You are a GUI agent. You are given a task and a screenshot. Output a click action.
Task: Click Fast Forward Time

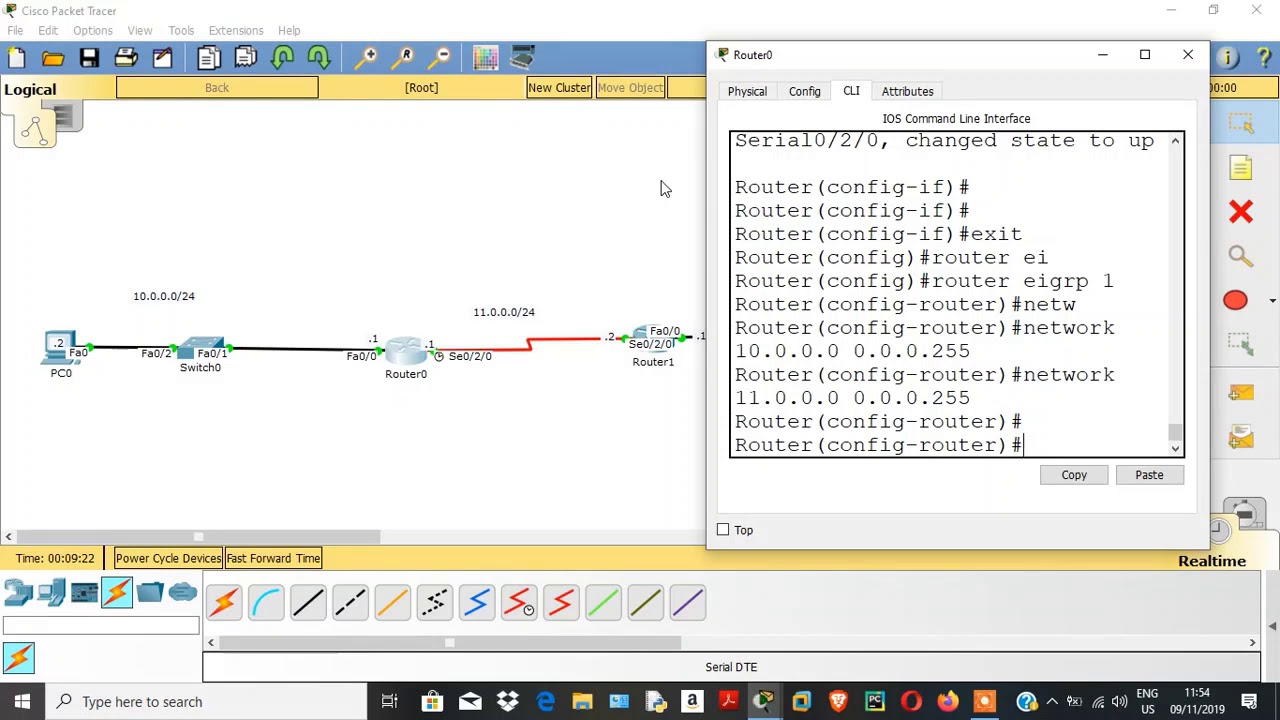click(273, 558)
